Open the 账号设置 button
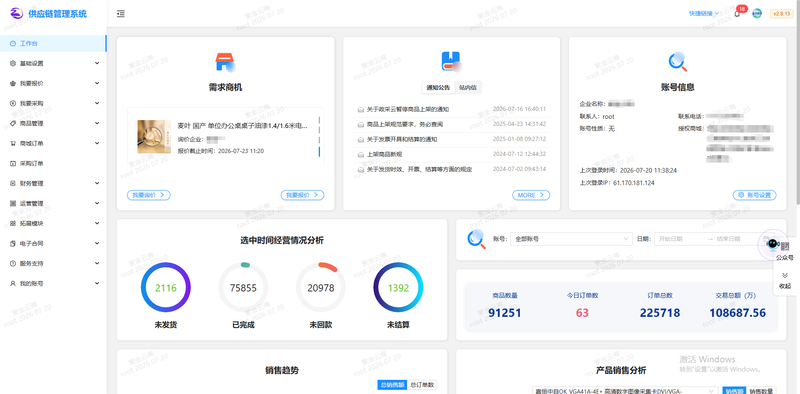 (755, 195)
